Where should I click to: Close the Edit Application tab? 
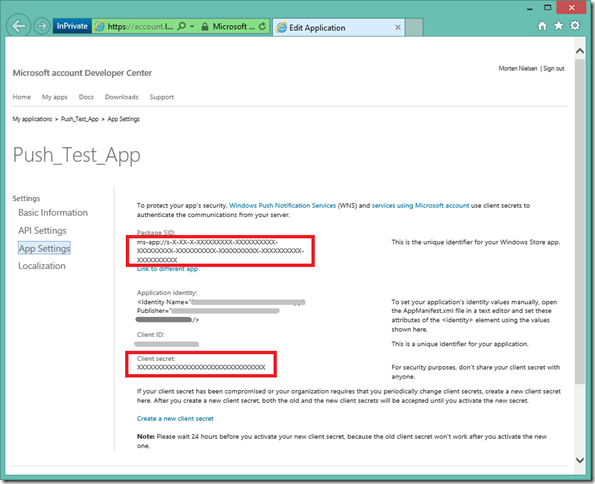pos(398,27)
